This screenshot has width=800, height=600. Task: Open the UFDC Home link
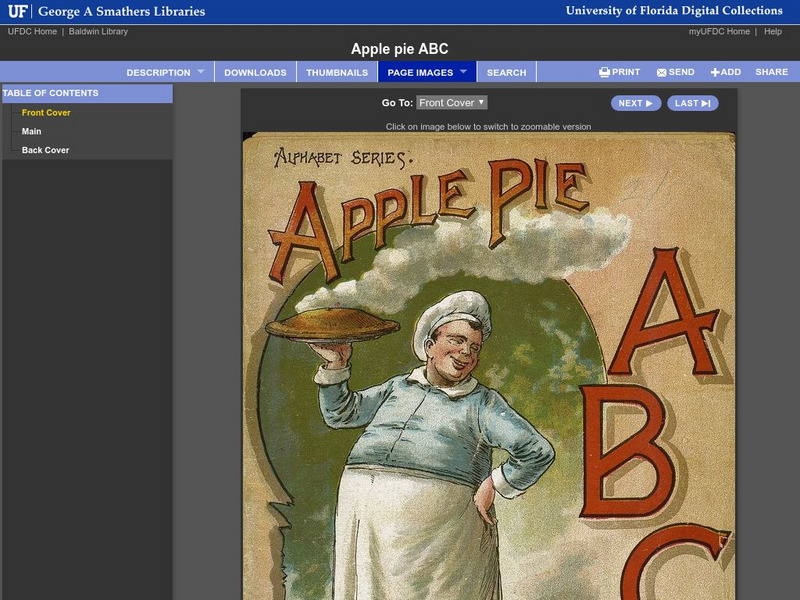pos(34,31)
